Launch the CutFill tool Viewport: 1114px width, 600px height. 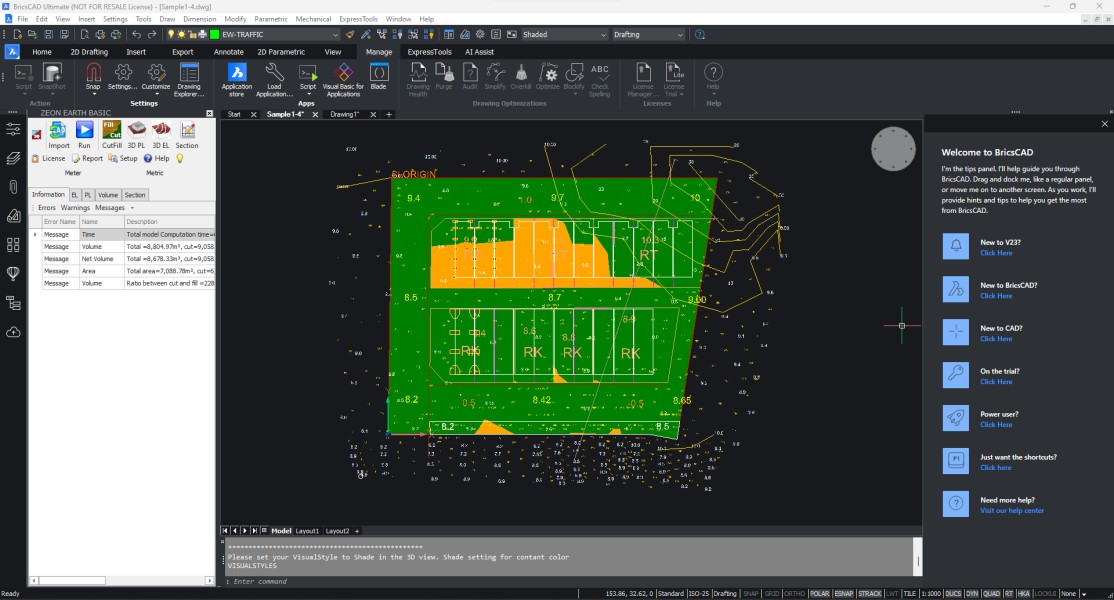(x=112, y=134)
